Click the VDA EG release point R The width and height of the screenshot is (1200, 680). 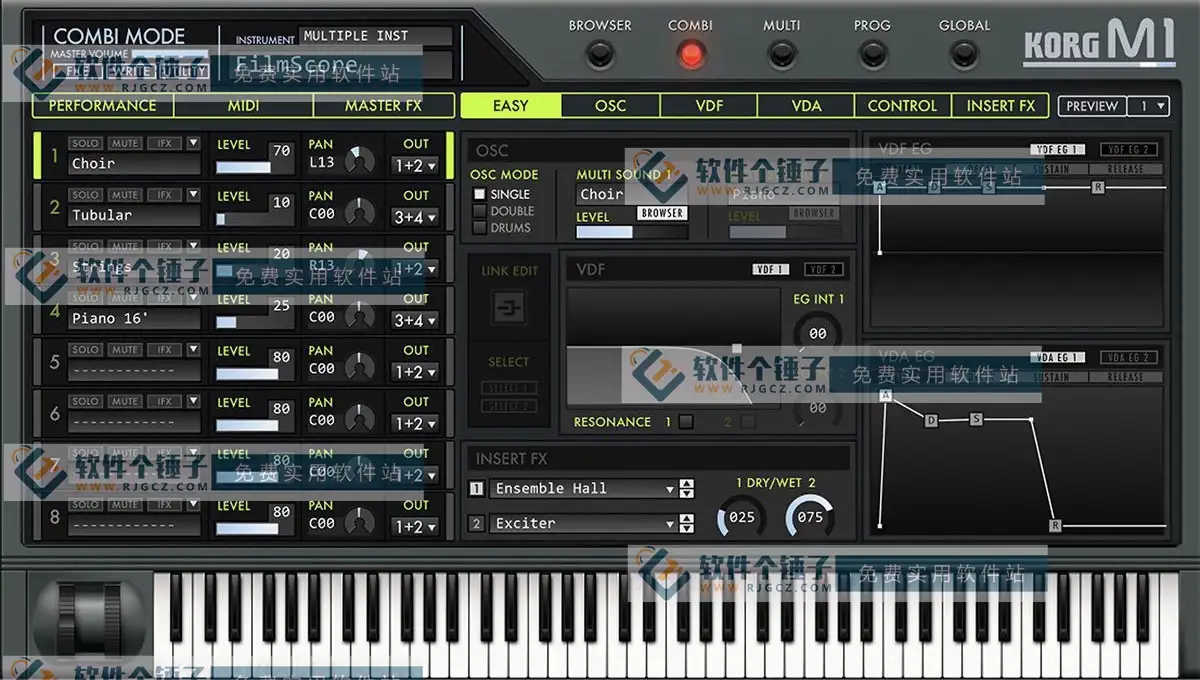(x=1055, y=525)
